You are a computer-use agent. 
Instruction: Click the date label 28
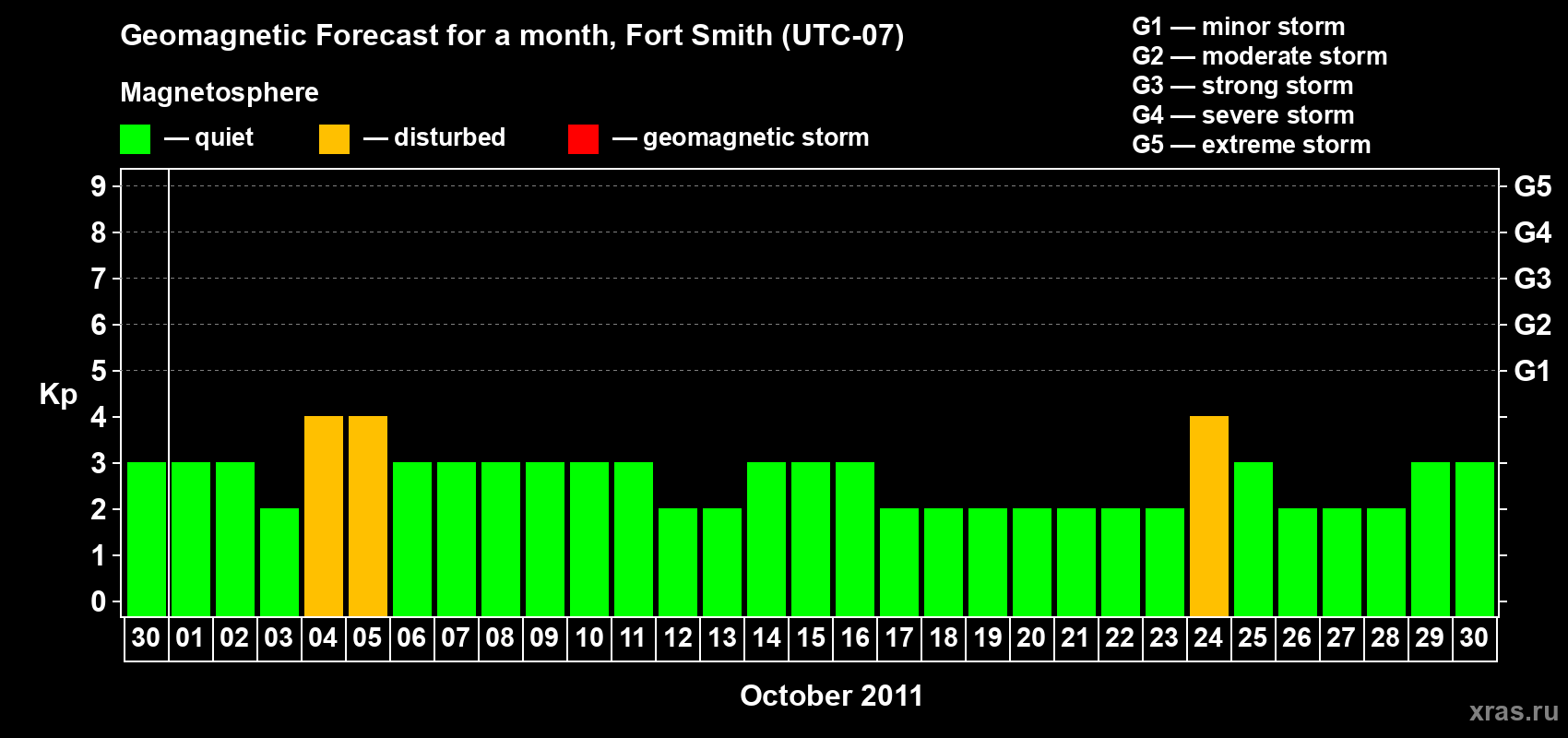coord(1385,637)
